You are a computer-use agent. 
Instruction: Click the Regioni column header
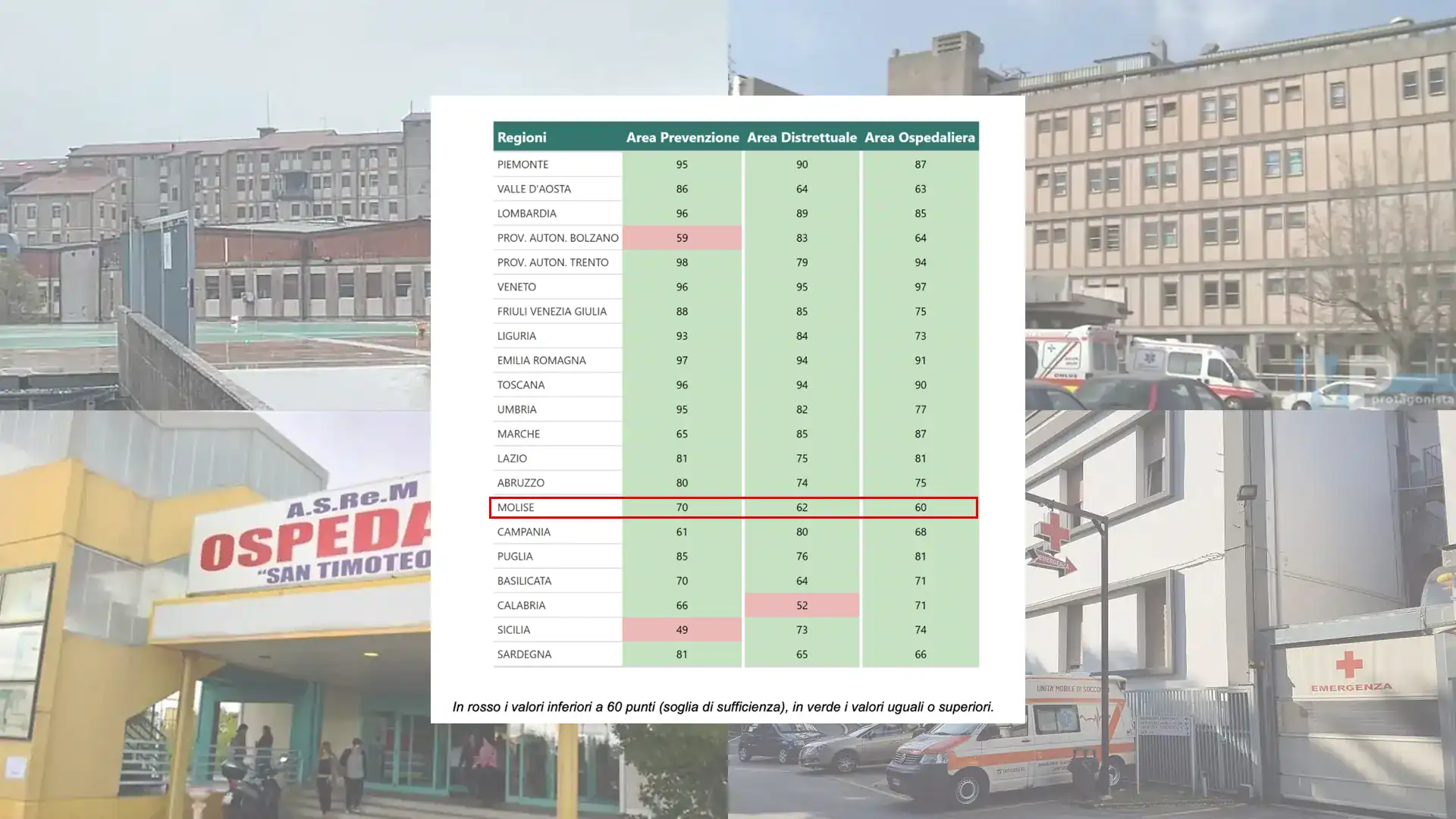(x=522, y=137)
